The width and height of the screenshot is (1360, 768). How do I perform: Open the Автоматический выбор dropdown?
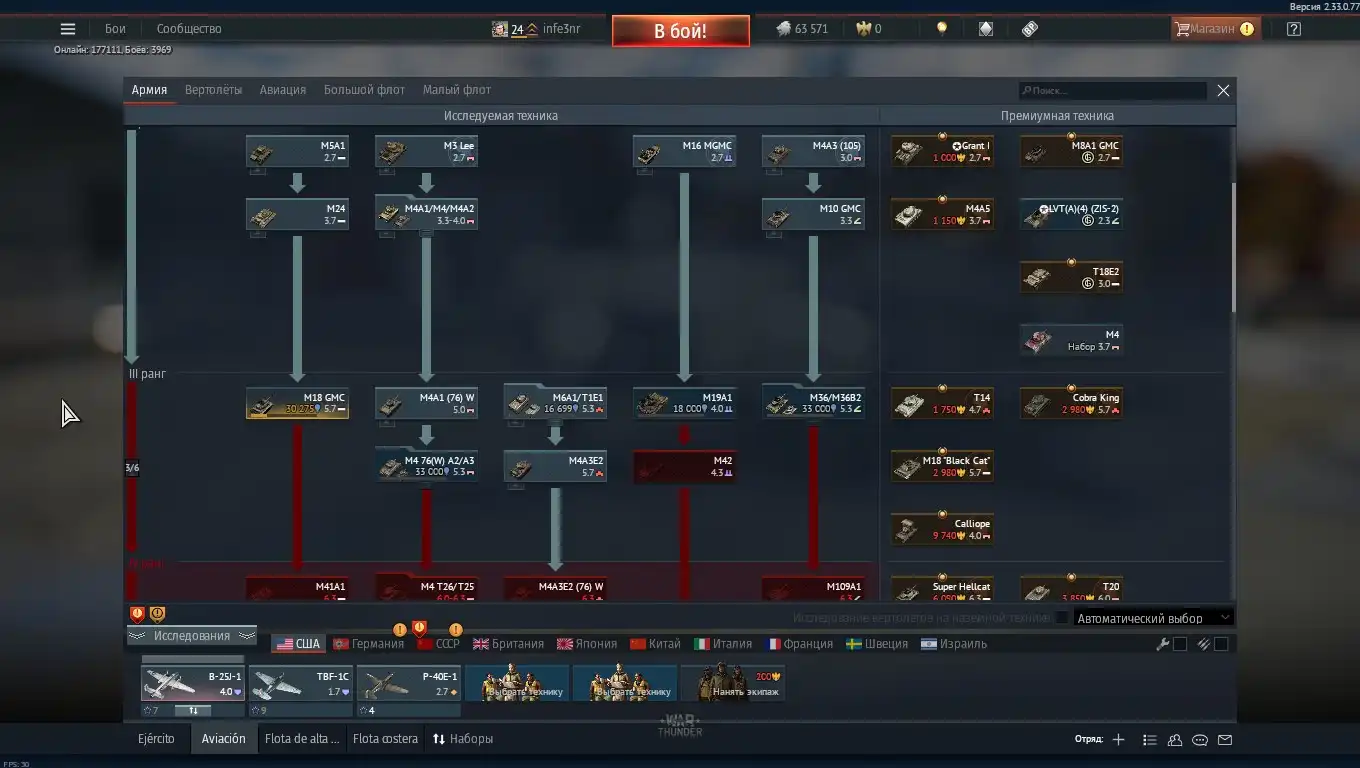click(1153, 618)
